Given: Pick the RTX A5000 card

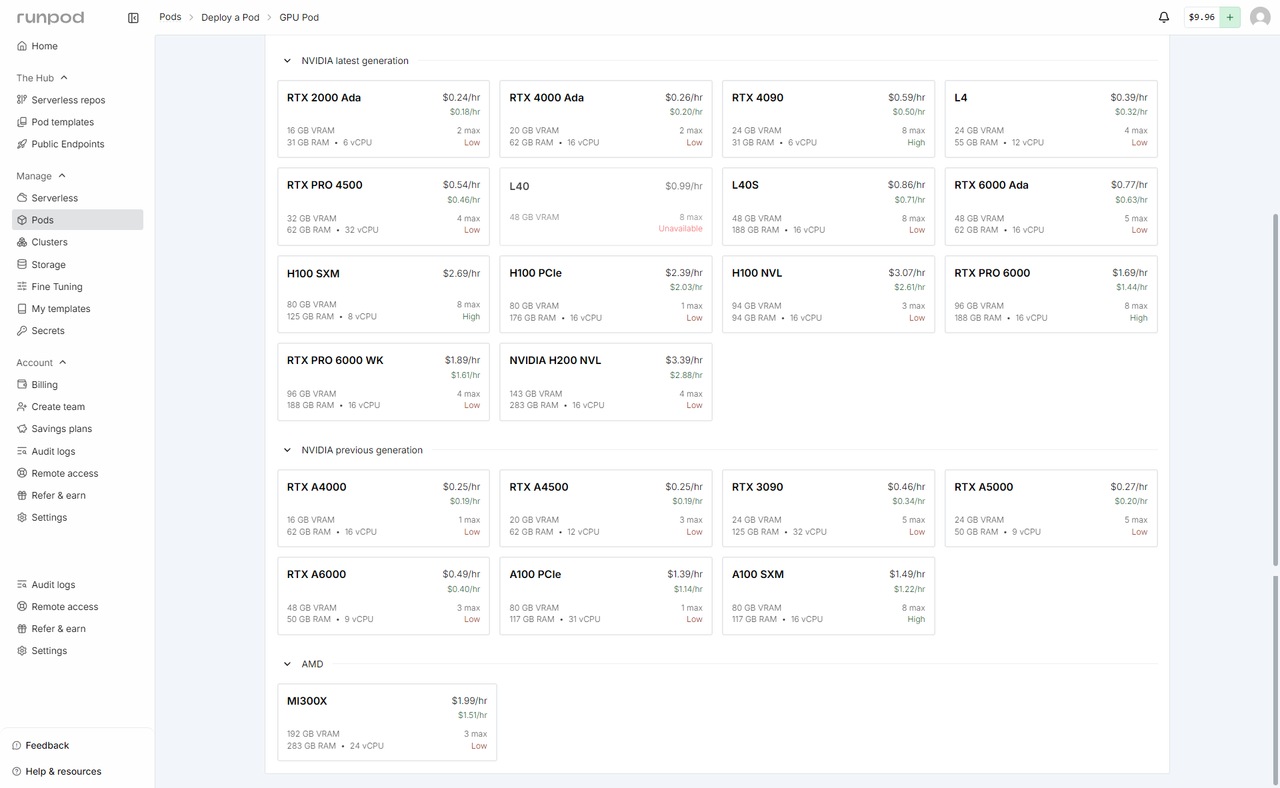Looking at the screenshot, I should pyautogui.click(x=1051, y=508).
